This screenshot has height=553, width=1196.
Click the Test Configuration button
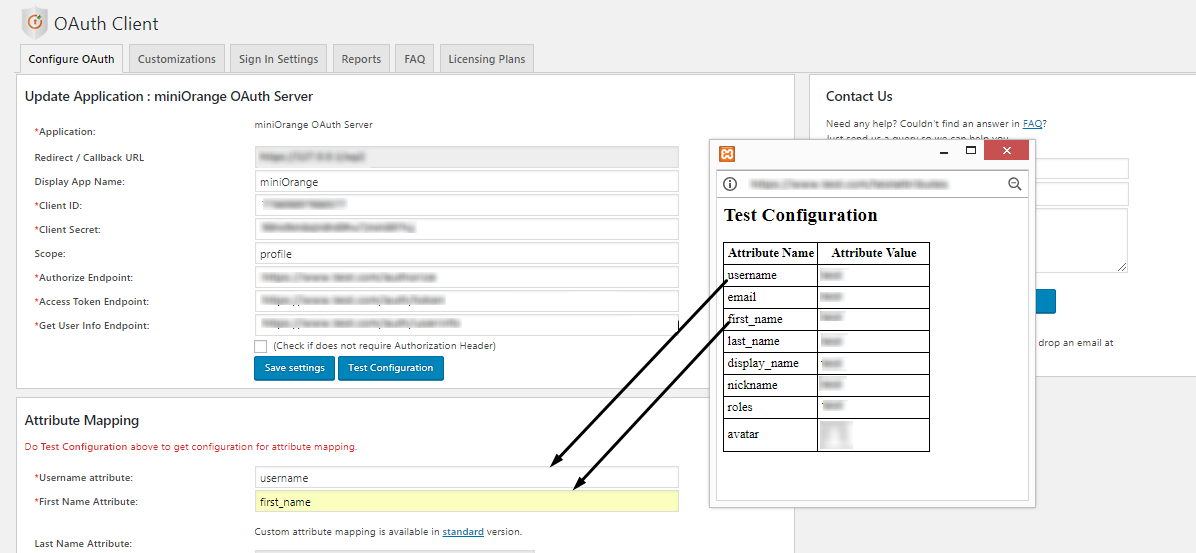(x=391, y=368)
